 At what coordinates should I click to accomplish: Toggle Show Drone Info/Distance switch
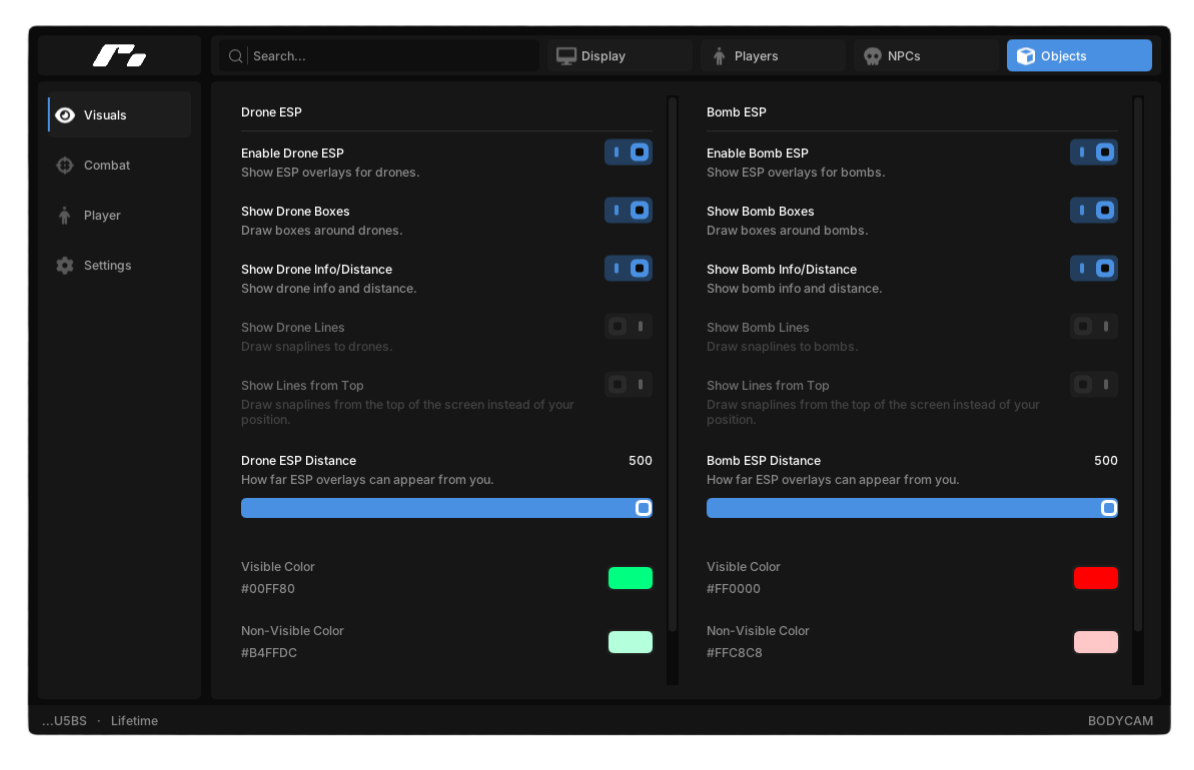click(x=628, y=268)
